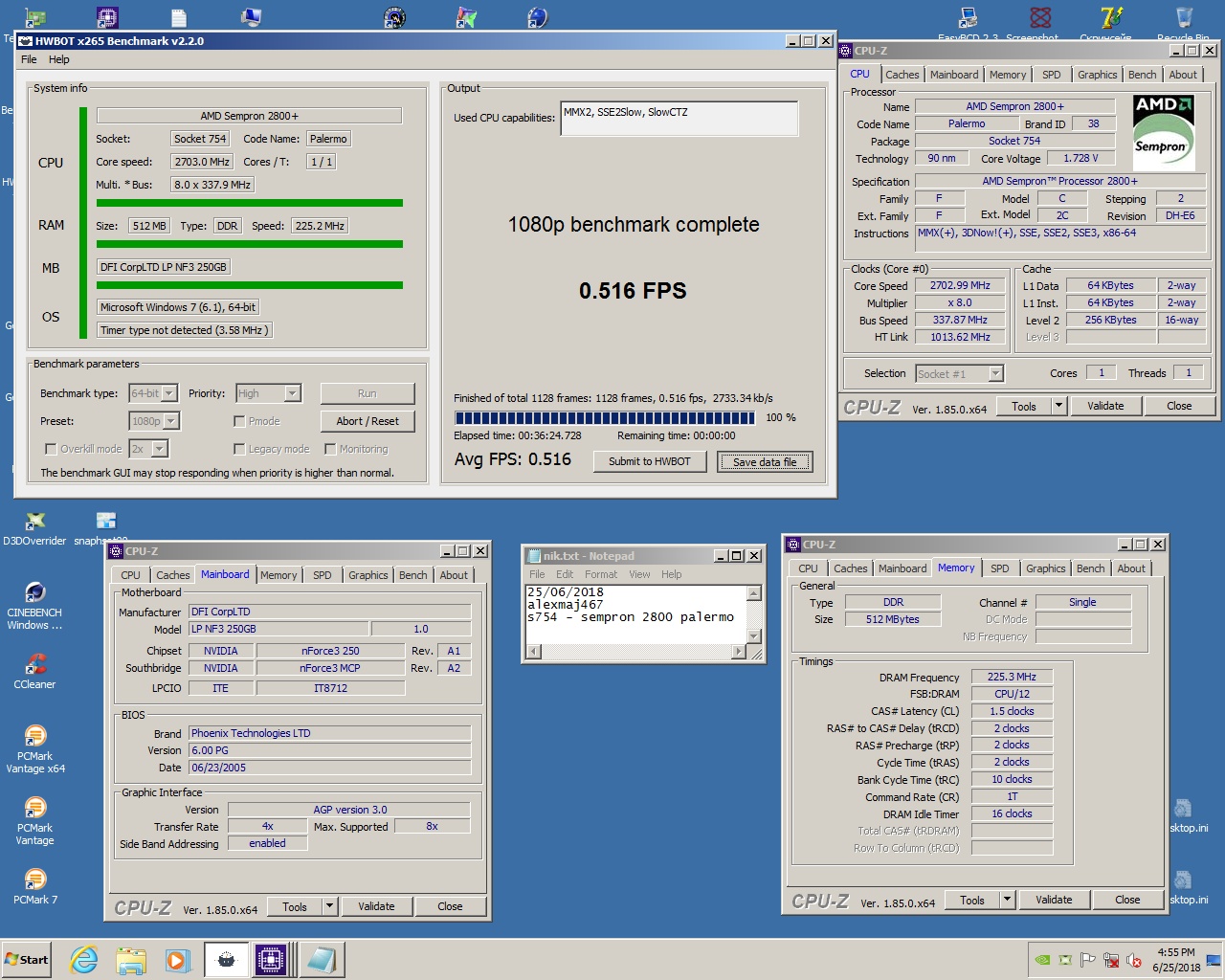Open the Action Center flag tray icon
Screen dimensions: 1225x980
[1088, 960]
